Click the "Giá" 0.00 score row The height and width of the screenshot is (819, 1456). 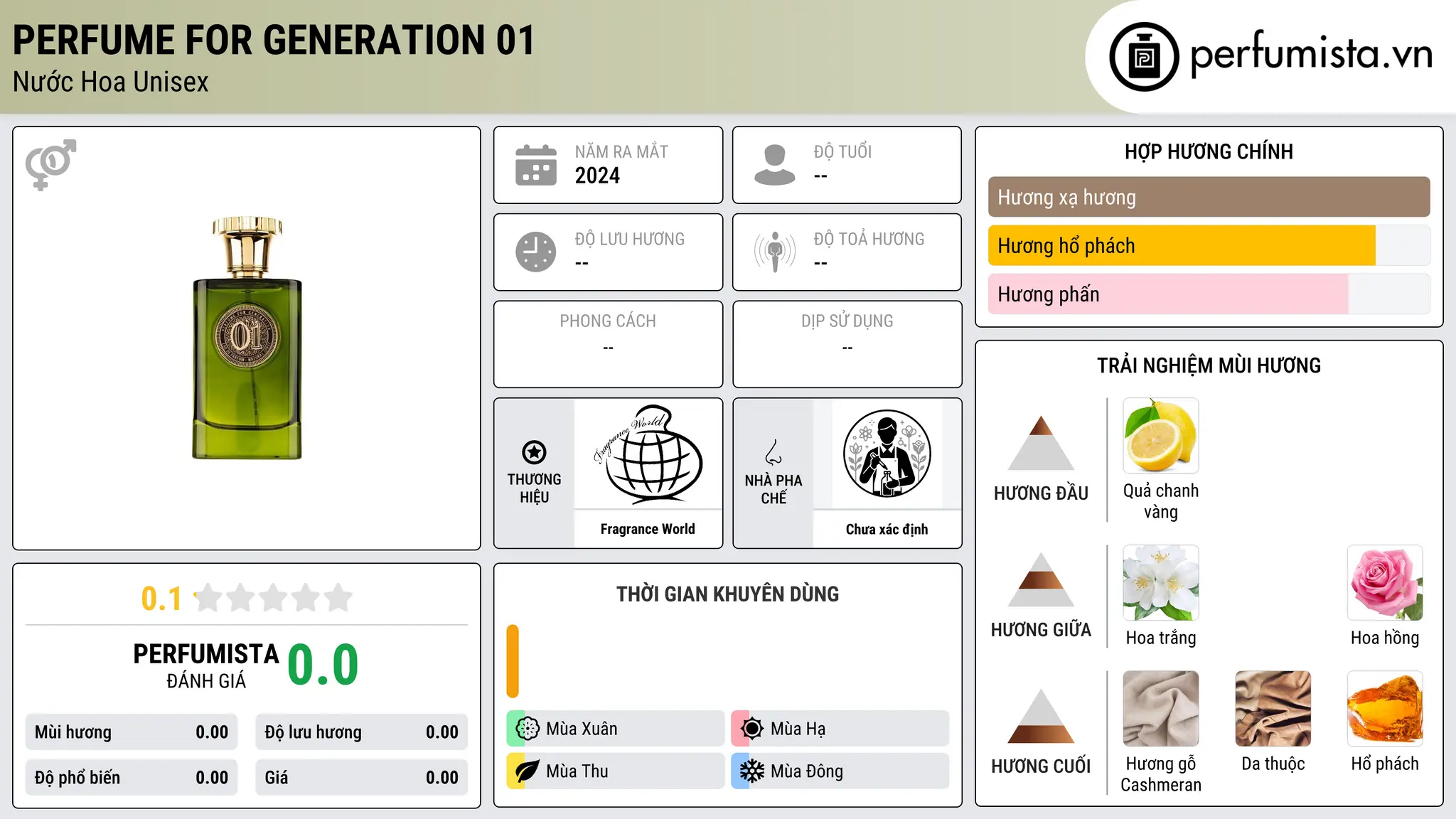point(361,778)
